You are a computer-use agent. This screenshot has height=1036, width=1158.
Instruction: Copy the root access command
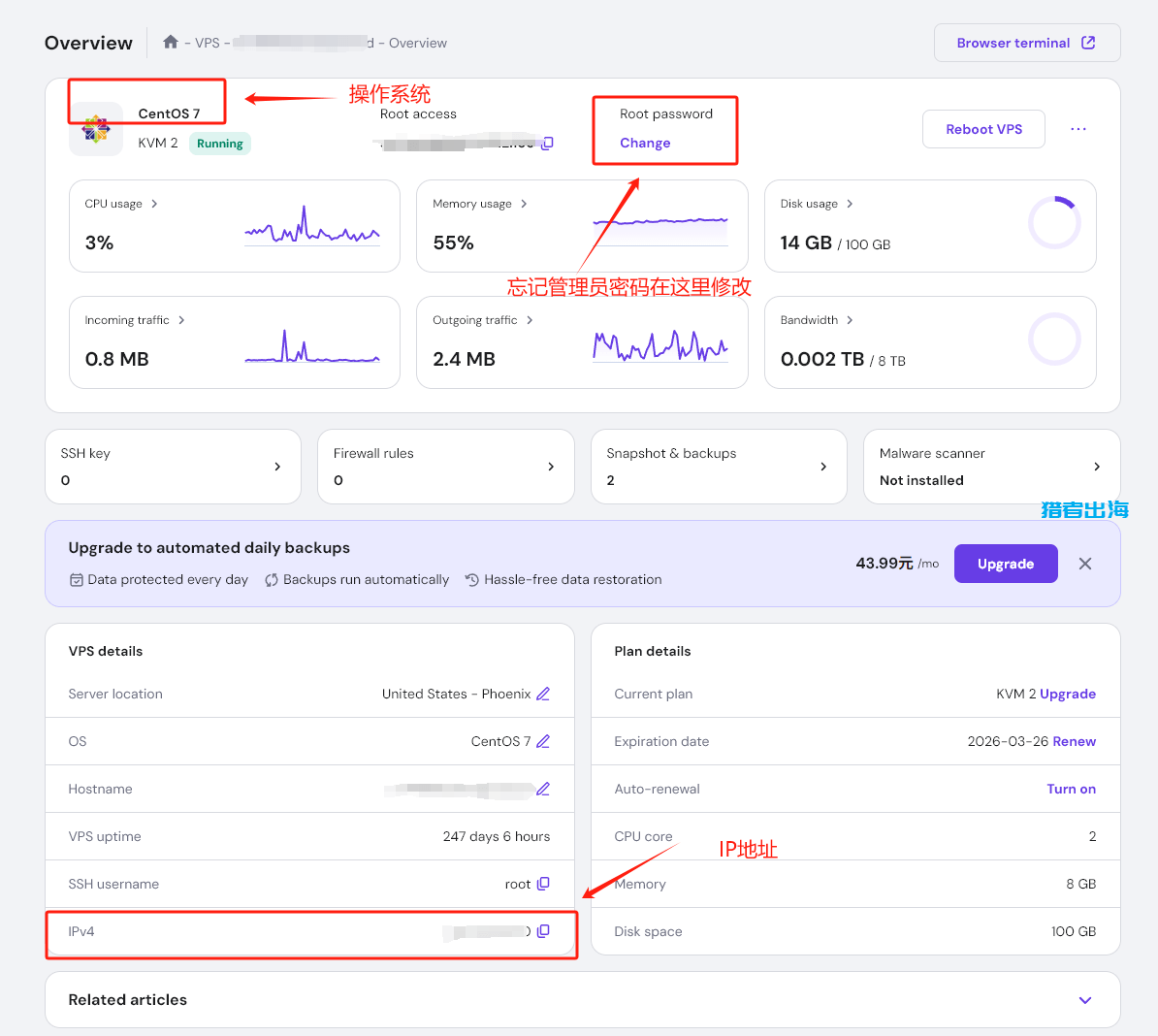tap(547, 144)
